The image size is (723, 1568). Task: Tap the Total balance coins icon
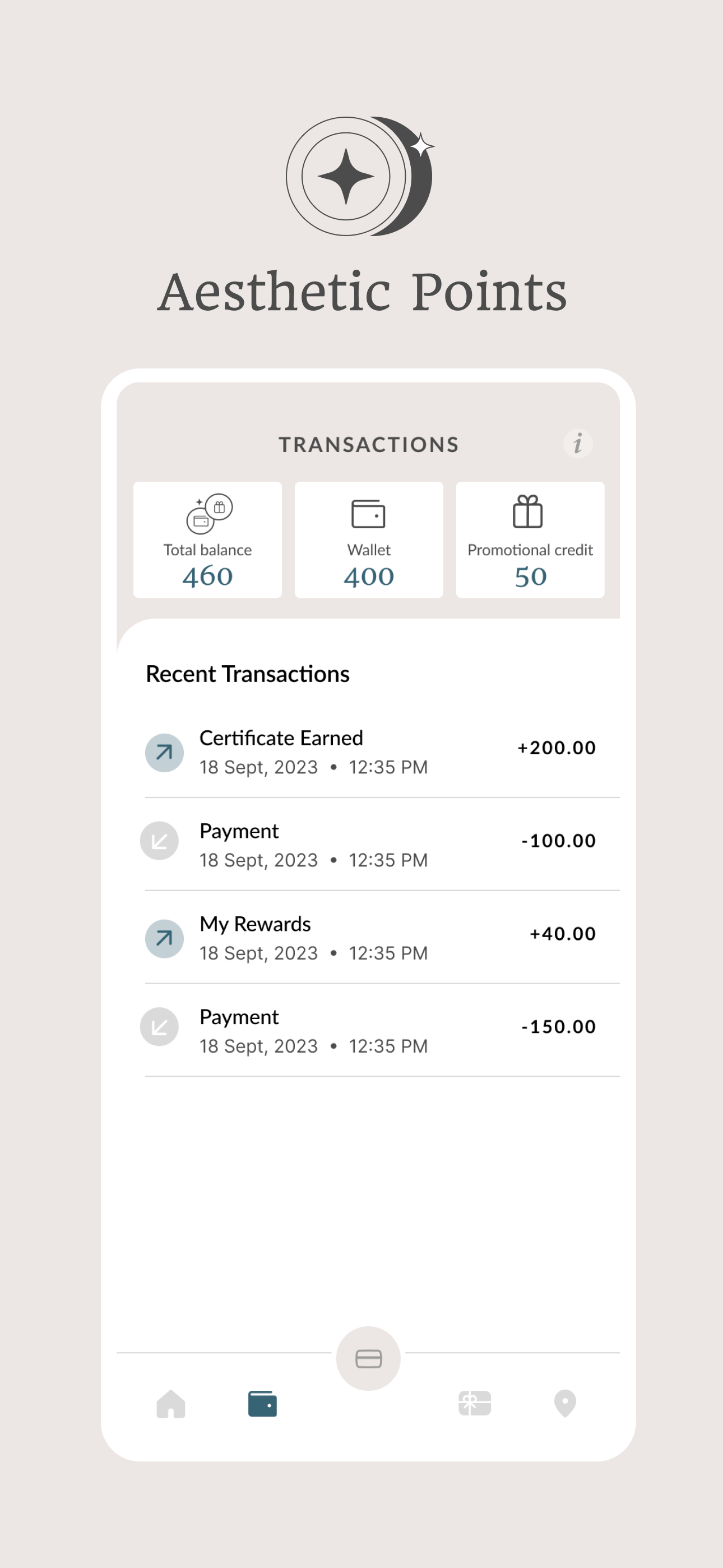[x=210, y=514]
